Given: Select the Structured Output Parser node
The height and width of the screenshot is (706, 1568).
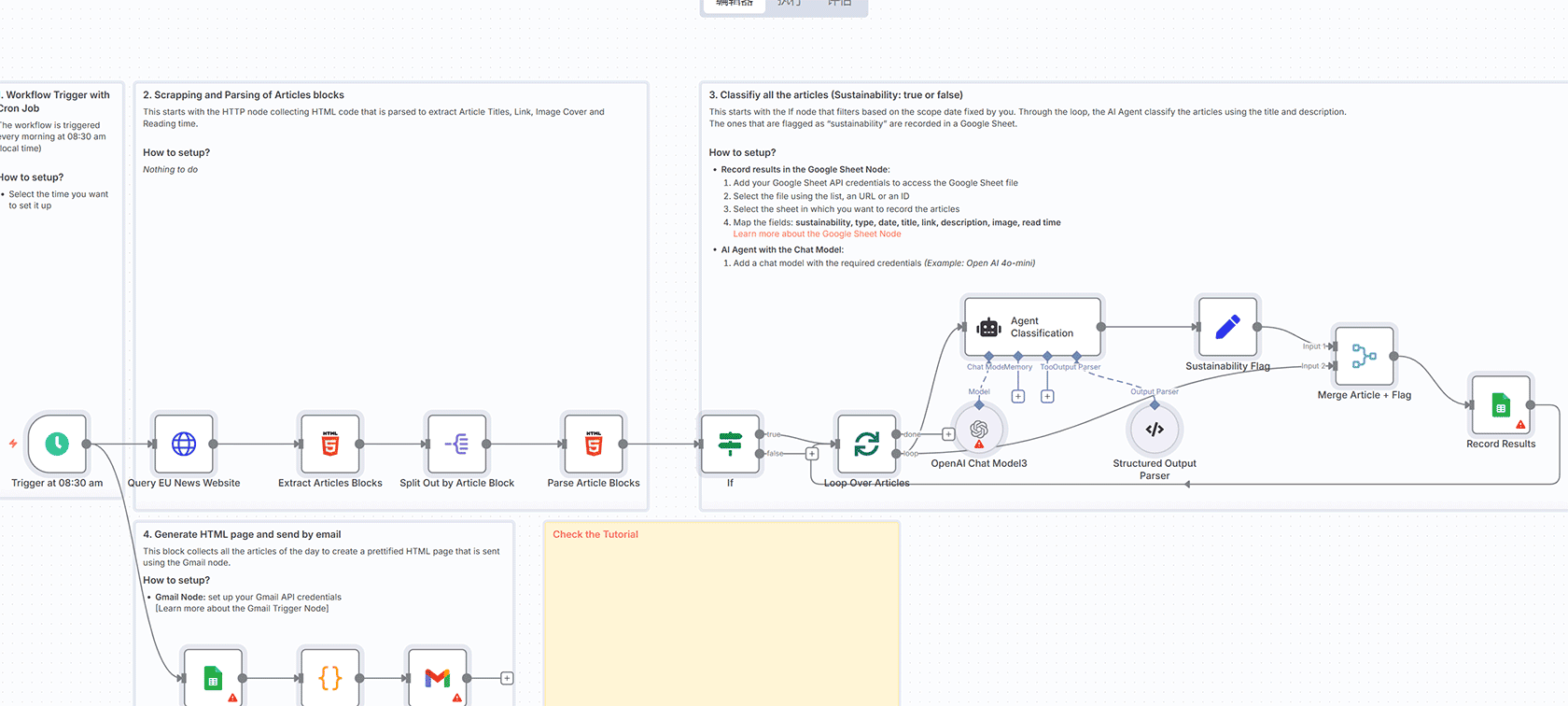Looking at the screenshot, I should click(x=1155, y=430).
